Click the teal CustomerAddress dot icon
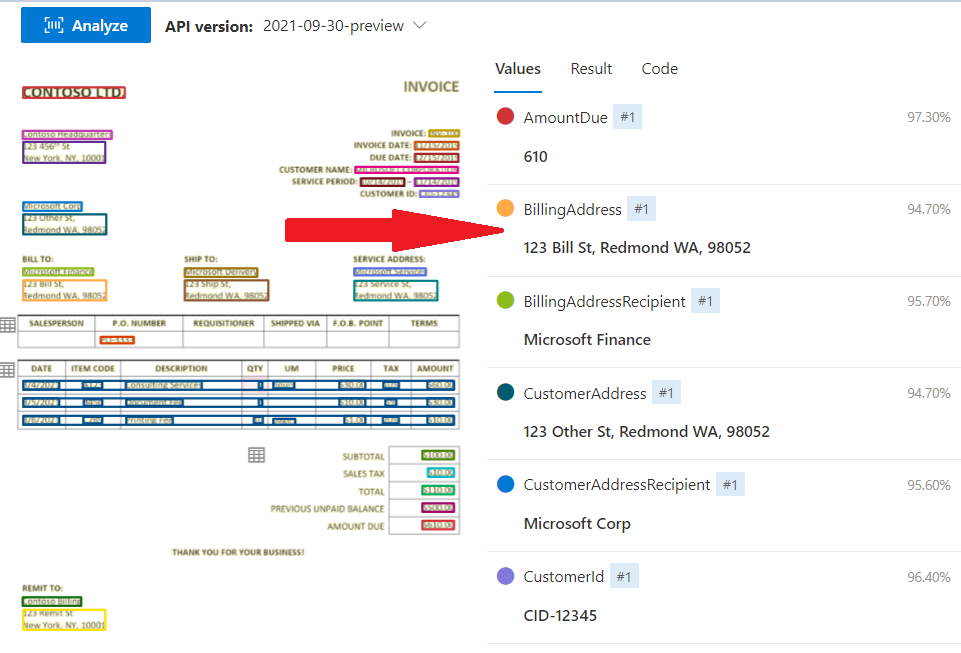Image resolution: width=961 pixels, height=653 pixels. (503, 392)
